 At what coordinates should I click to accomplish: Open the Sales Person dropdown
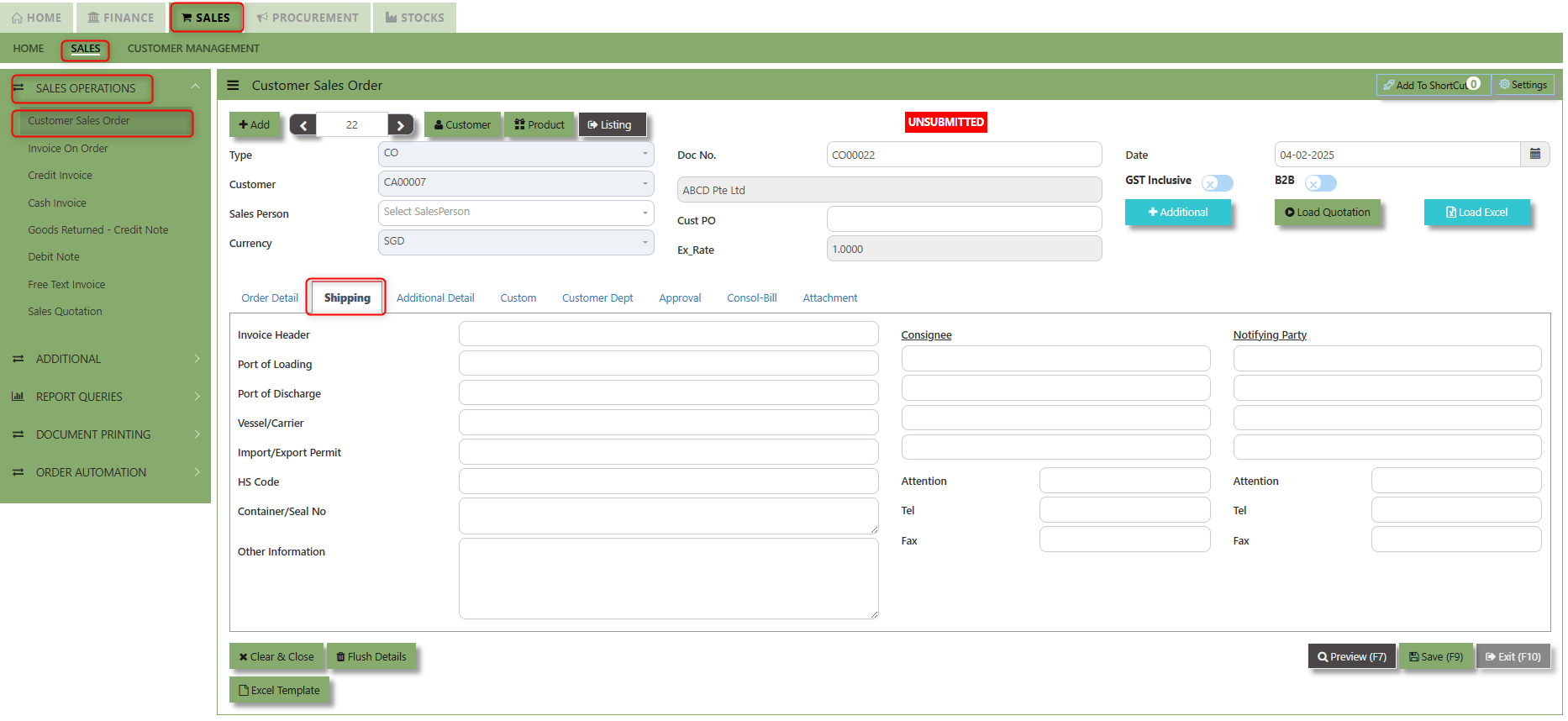(515, 213)
